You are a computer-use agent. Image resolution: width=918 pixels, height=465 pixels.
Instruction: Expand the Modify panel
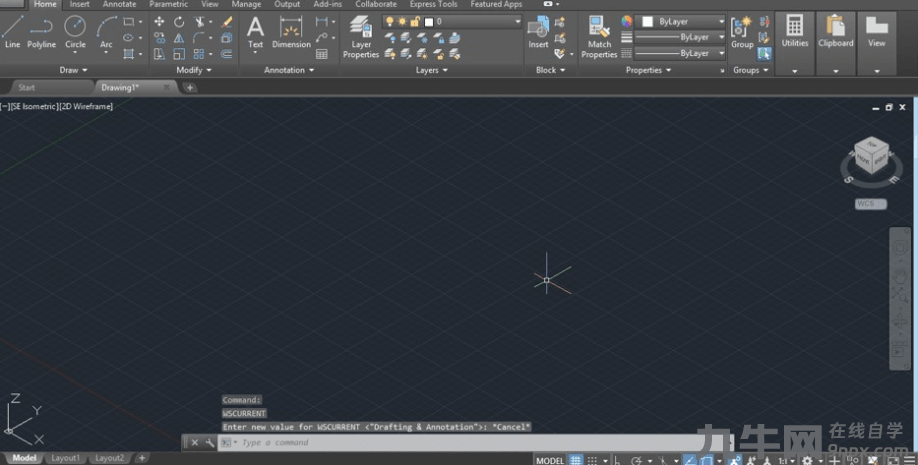(194, 70)
